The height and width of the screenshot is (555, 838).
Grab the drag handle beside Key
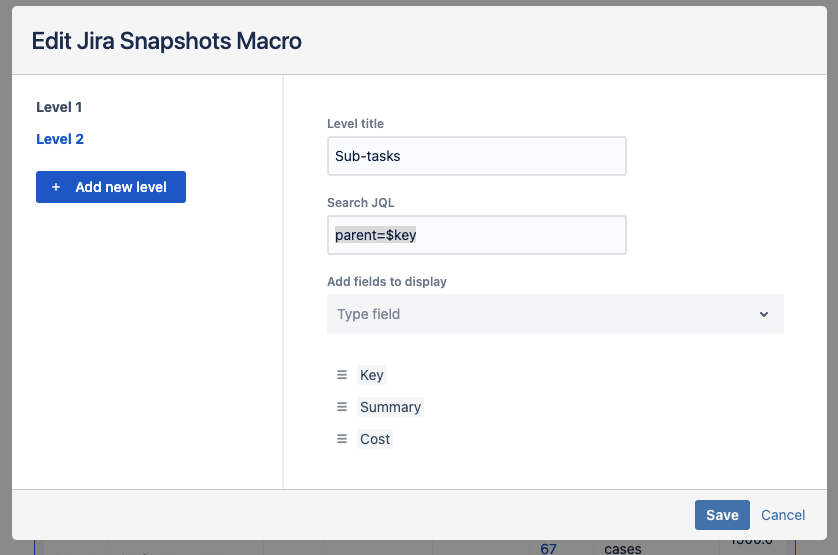click(342, 375)
